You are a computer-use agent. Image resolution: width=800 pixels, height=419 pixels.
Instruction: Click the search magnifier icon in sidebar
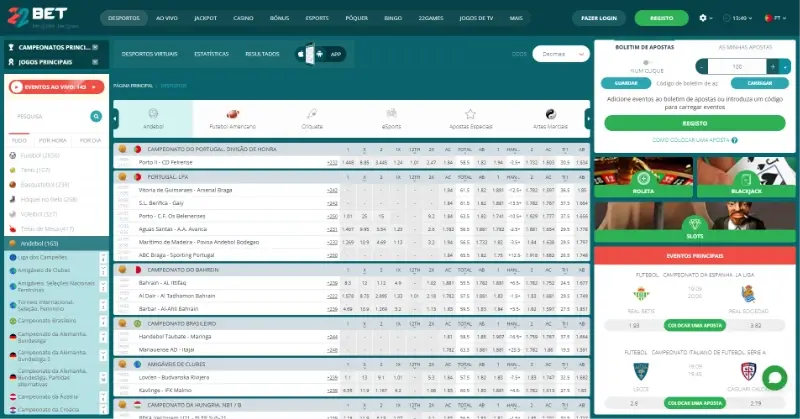point(96,116)
